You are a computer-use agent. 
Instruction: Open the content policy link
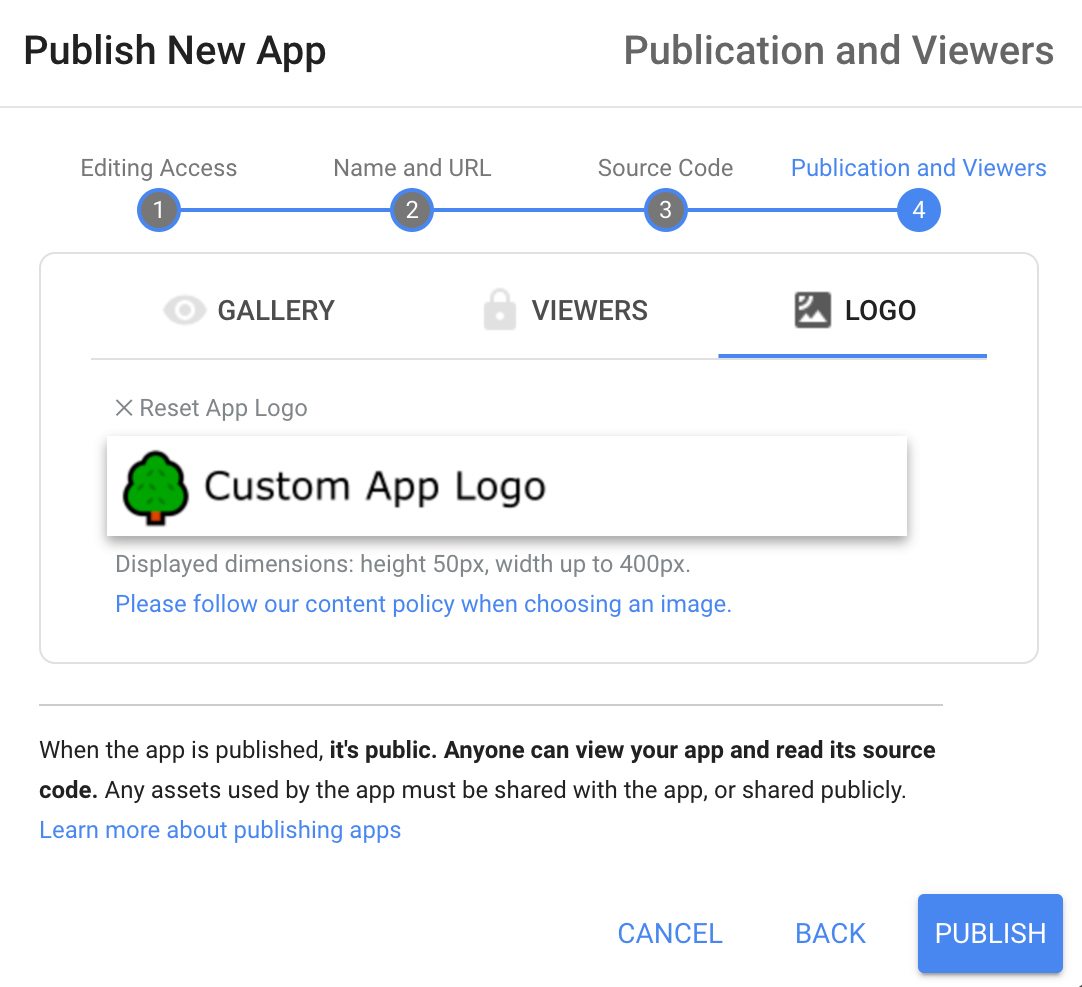[423, 603]
